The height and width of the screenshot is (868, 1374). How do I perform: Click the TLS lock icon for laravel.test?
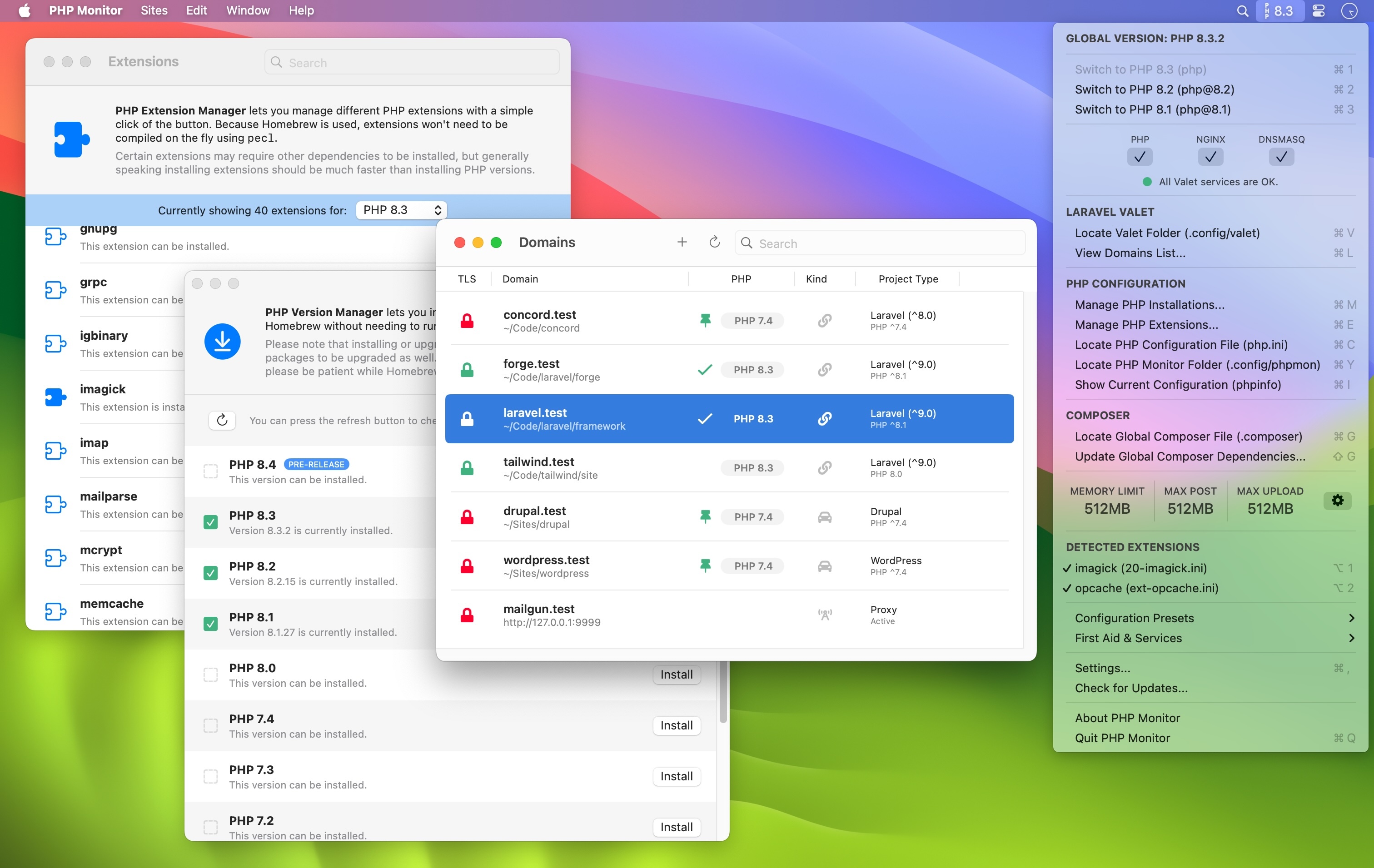pos(466,418)
